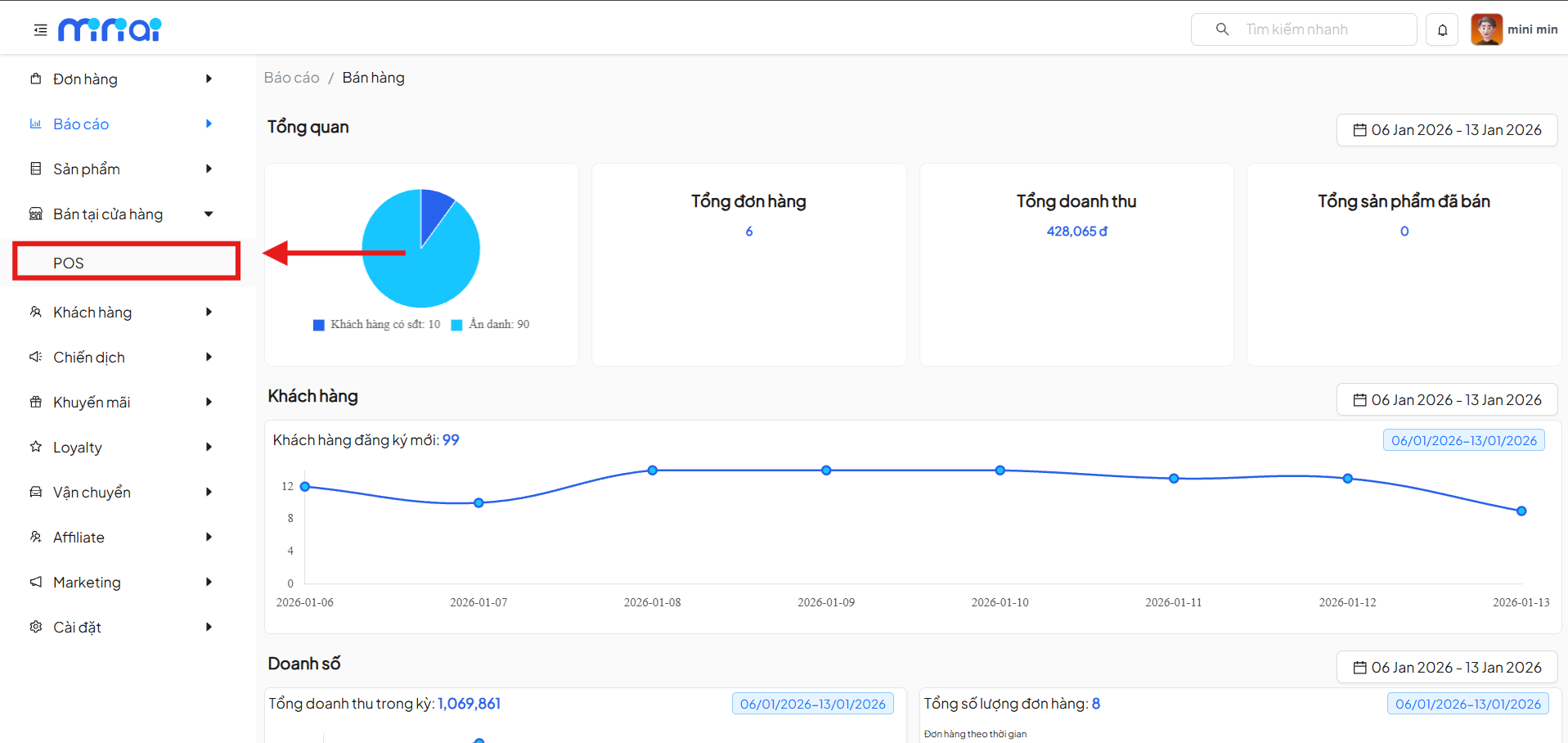Click the Khuyến mãi gift icon
Image resolution: width=1568 pixels, height=743 pixels.
[36, 402]
